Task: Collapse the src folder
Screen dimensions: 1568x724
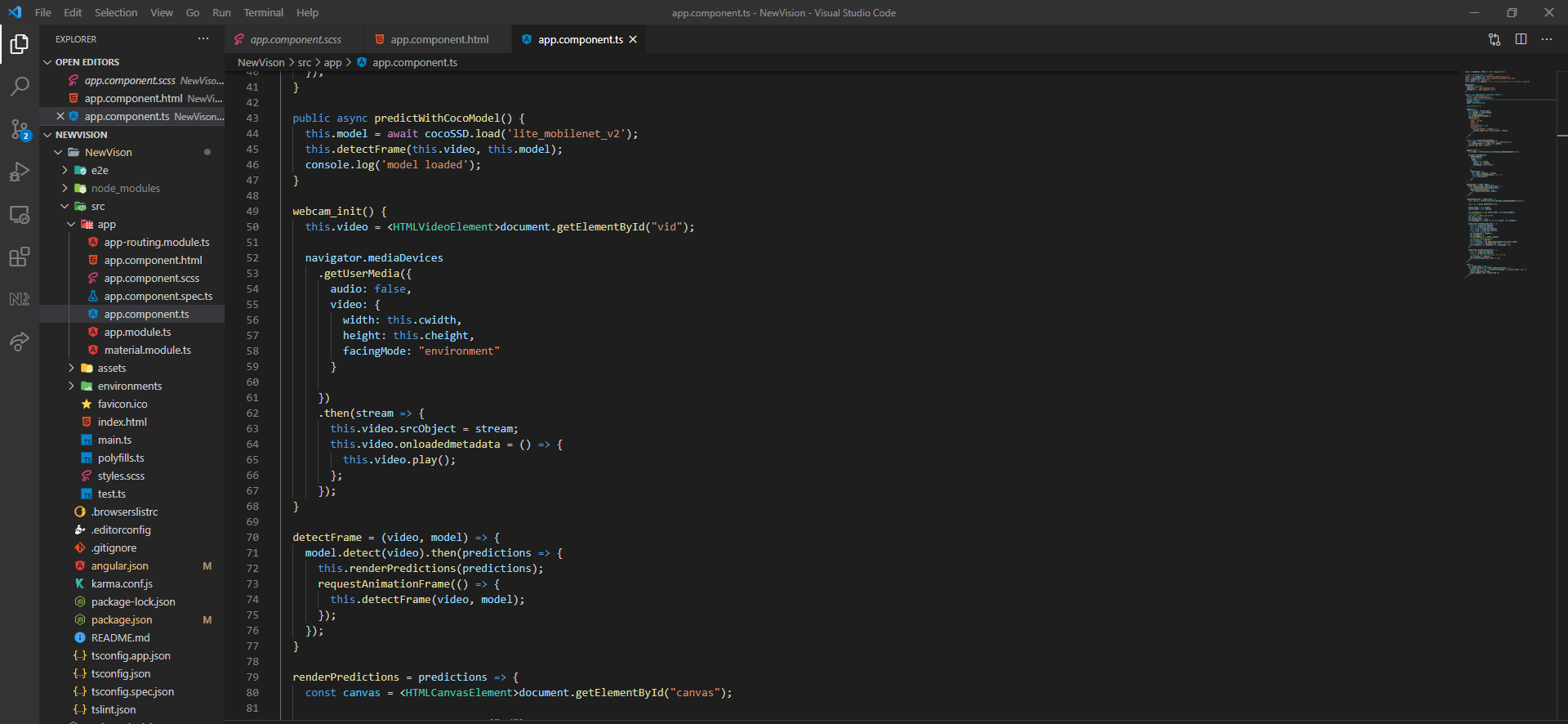Action: pos(97,207)
